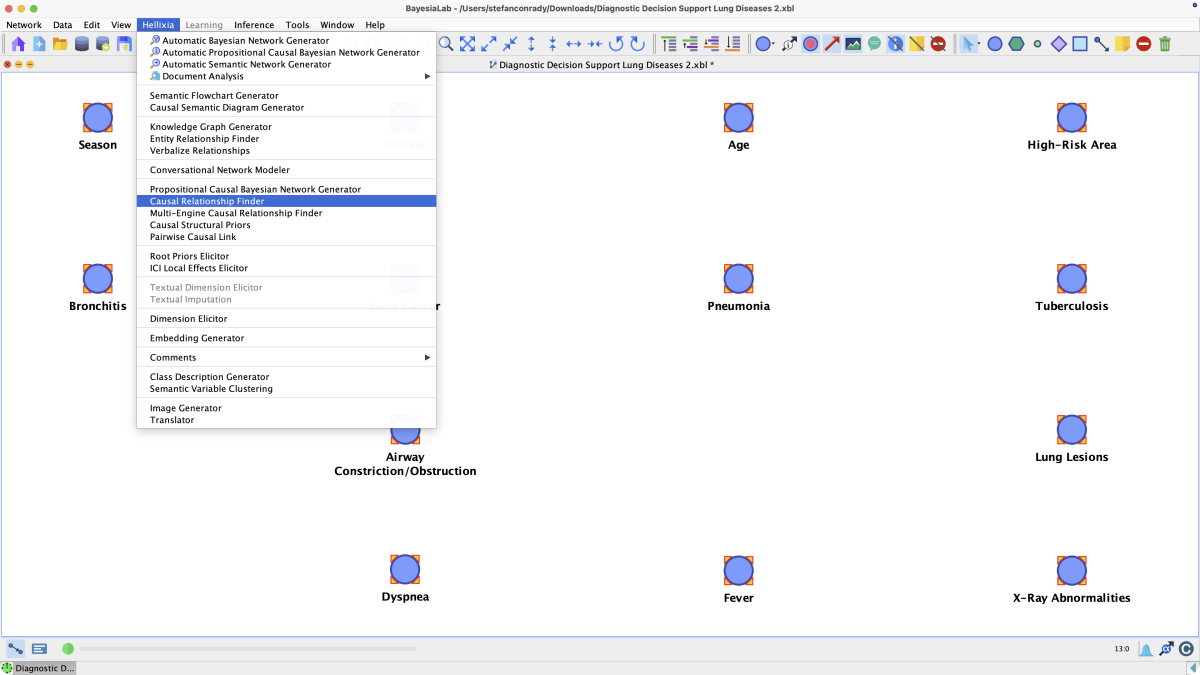Image resolution: width=1200 pixels, height=675 pixels.
Task: Select the Tuberculosis node
Action: tap(1072, 279)
